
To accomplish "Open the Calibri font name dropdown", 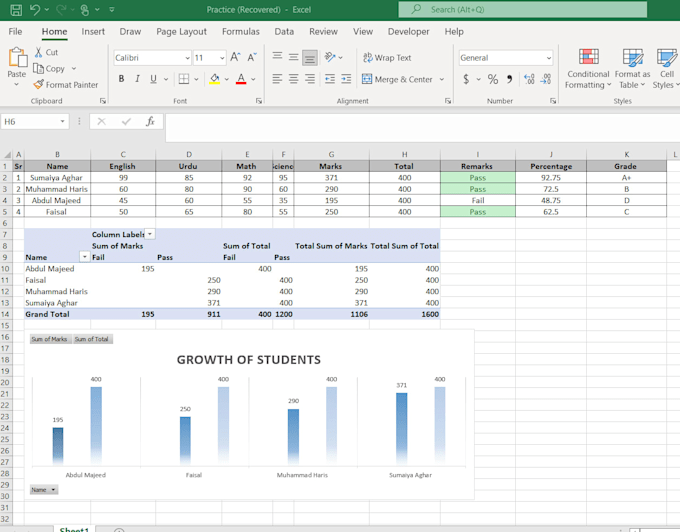I will [187, 58].
